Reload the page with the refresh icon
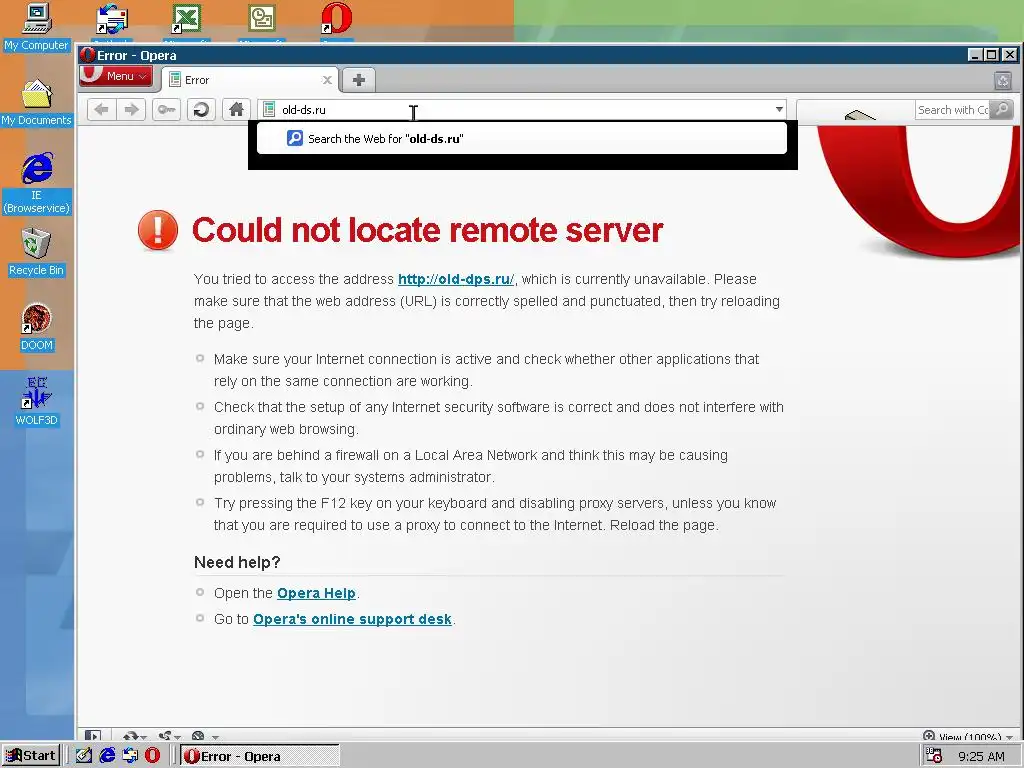Viewport: 1024px width, 768px height. [201, 110]
